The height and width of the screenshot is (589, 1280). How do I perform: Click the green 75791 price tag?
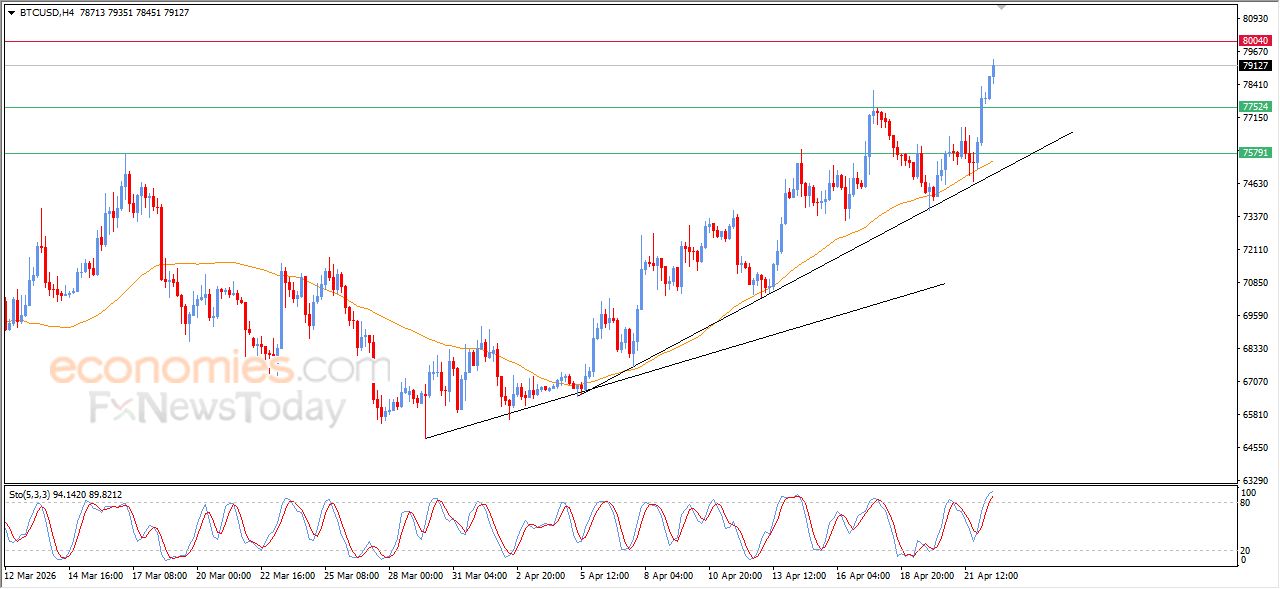tap(1254, 153)
